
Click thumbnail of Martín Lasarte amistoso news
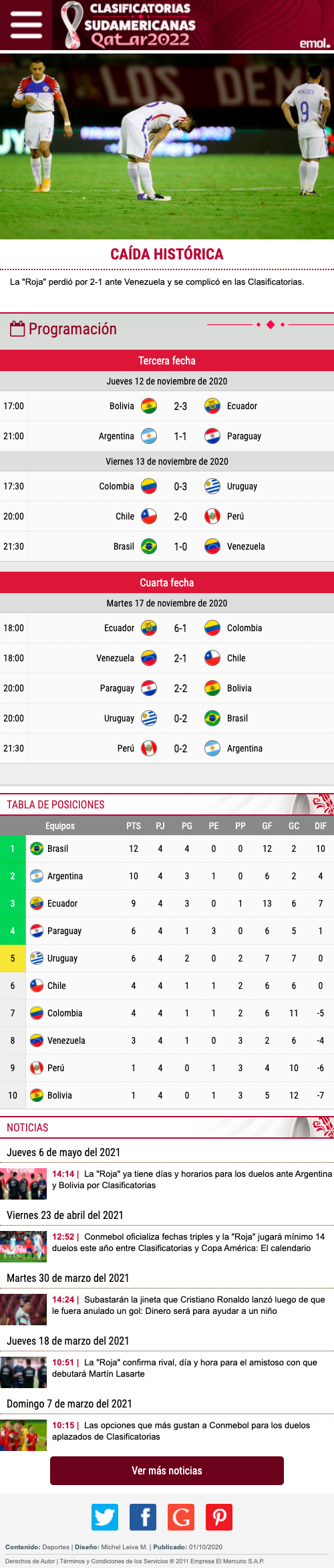23,1372
